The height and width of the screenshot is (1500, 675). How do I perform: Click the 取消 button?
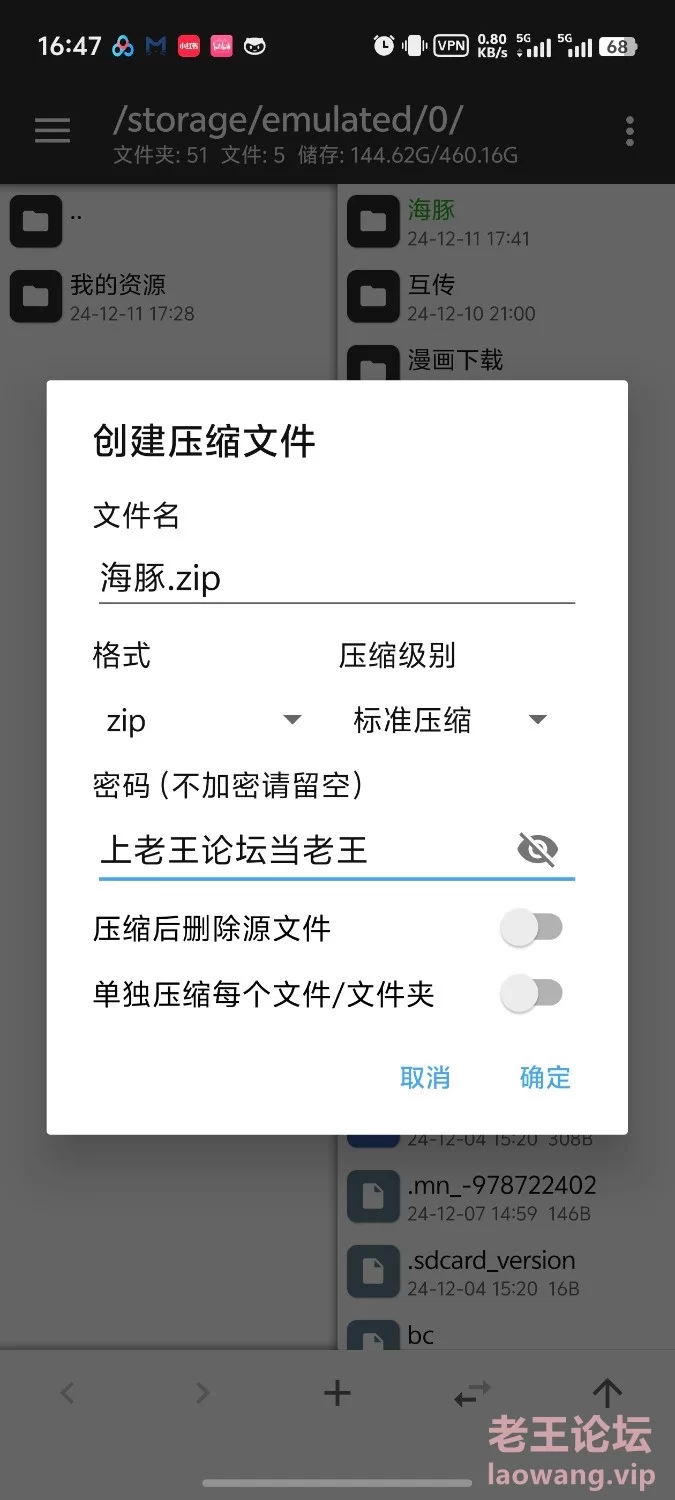[x=425, y=1077]
